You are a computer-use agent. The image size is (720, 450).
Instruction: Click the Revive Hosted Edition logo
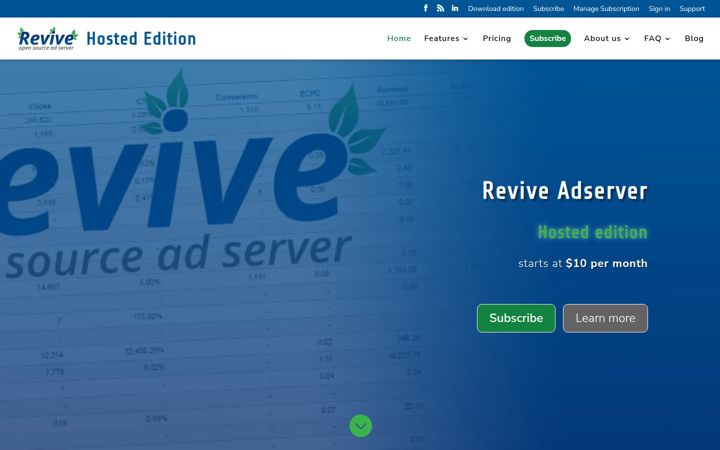pyautogui.click(x=107, y=39)
